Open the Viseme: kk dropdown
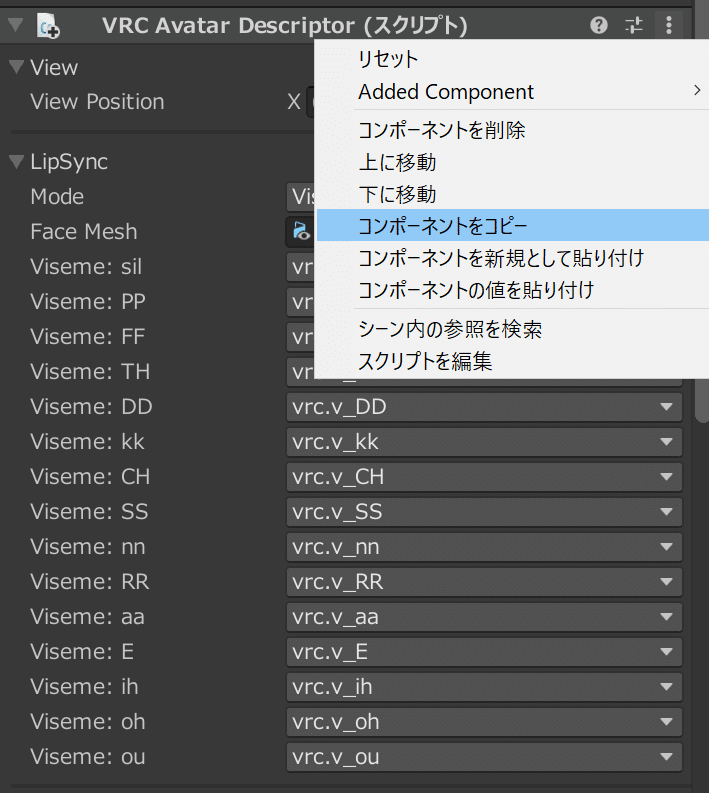709x793 pixels. (484, 442)
